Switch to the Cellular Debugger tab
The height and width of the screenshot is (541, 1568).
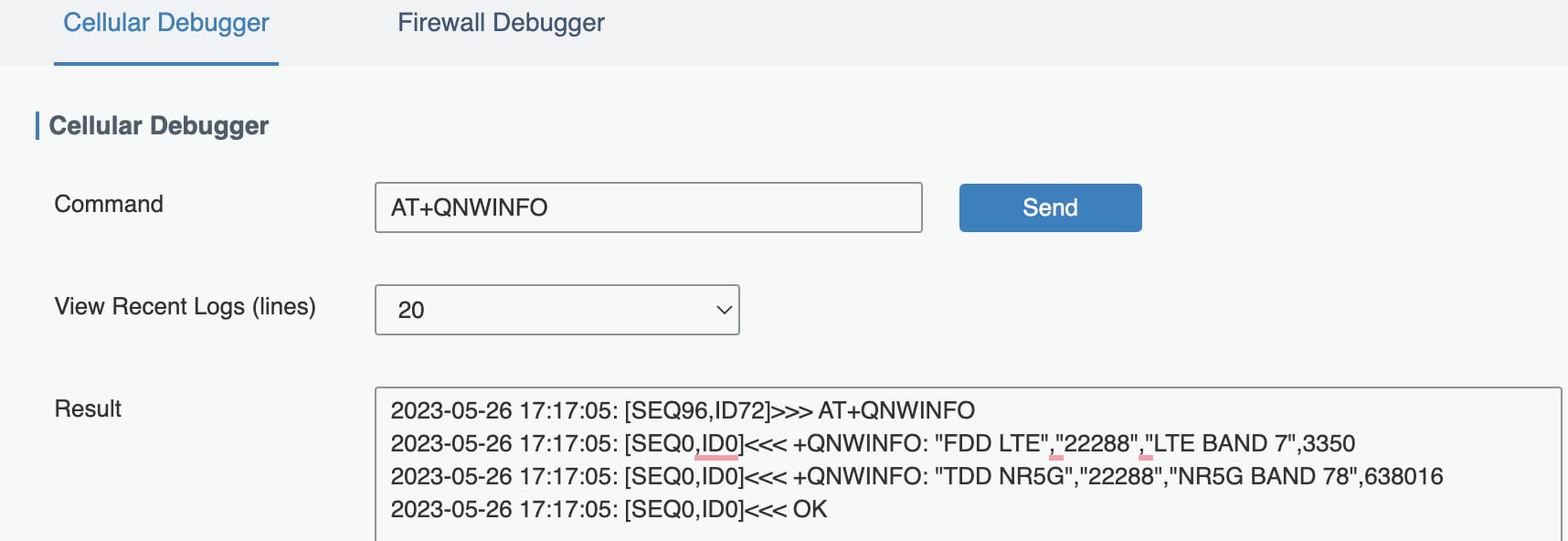166,24
